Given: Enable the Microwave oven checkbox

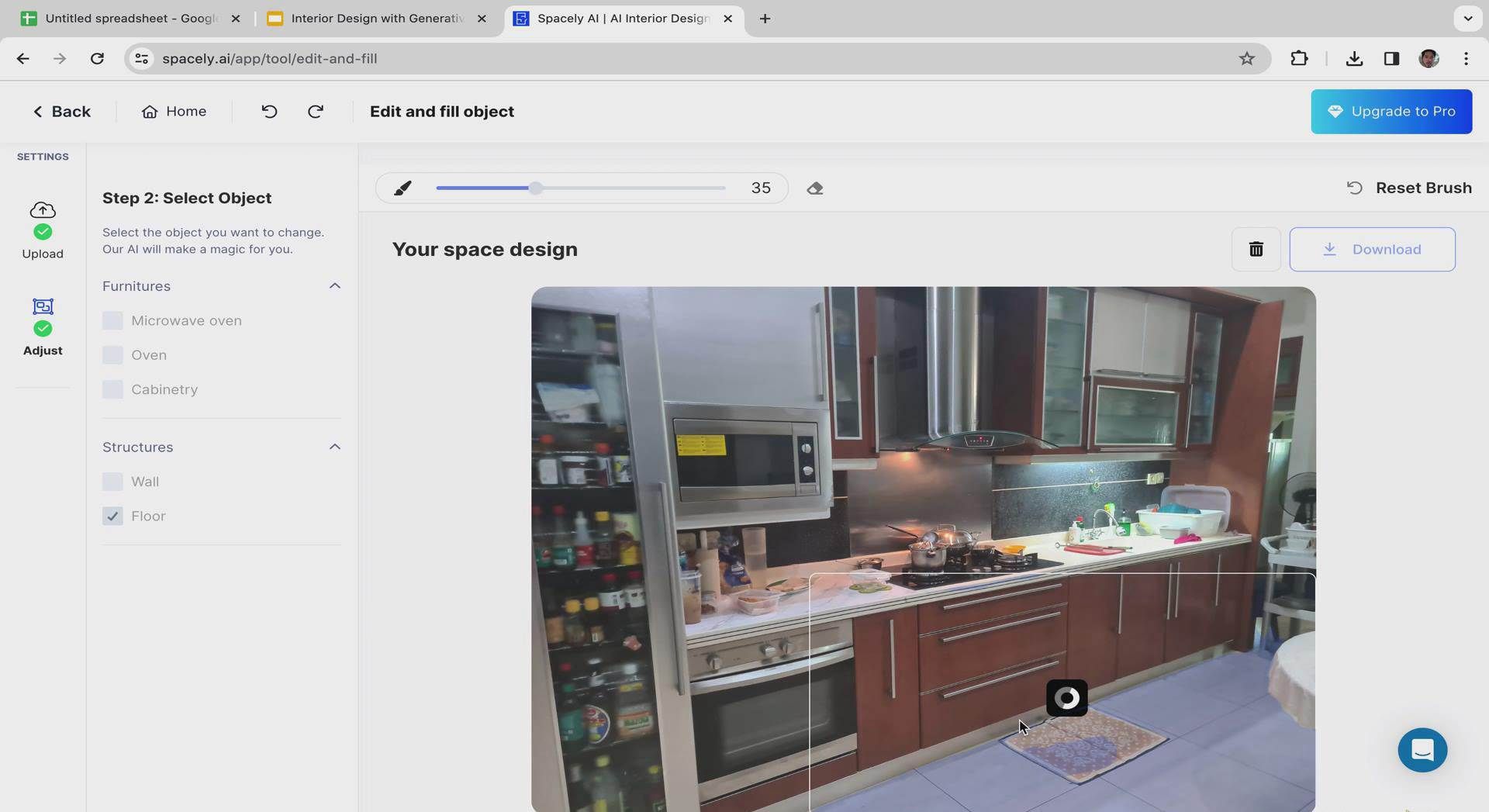Looking at the screenshot, I should (113, 320).
